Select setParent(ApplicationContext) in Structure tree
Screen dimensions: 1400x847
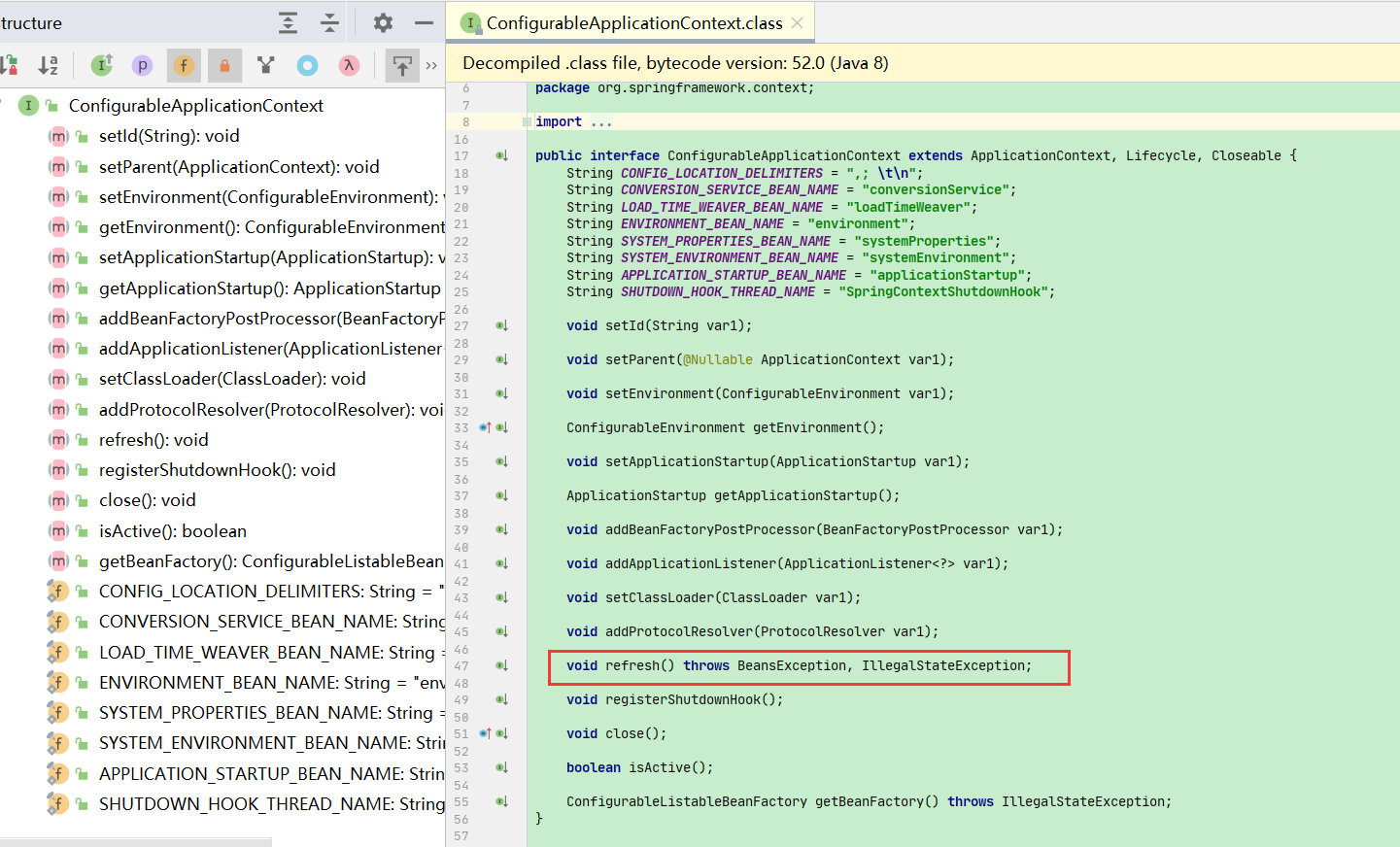click(239, 167)
